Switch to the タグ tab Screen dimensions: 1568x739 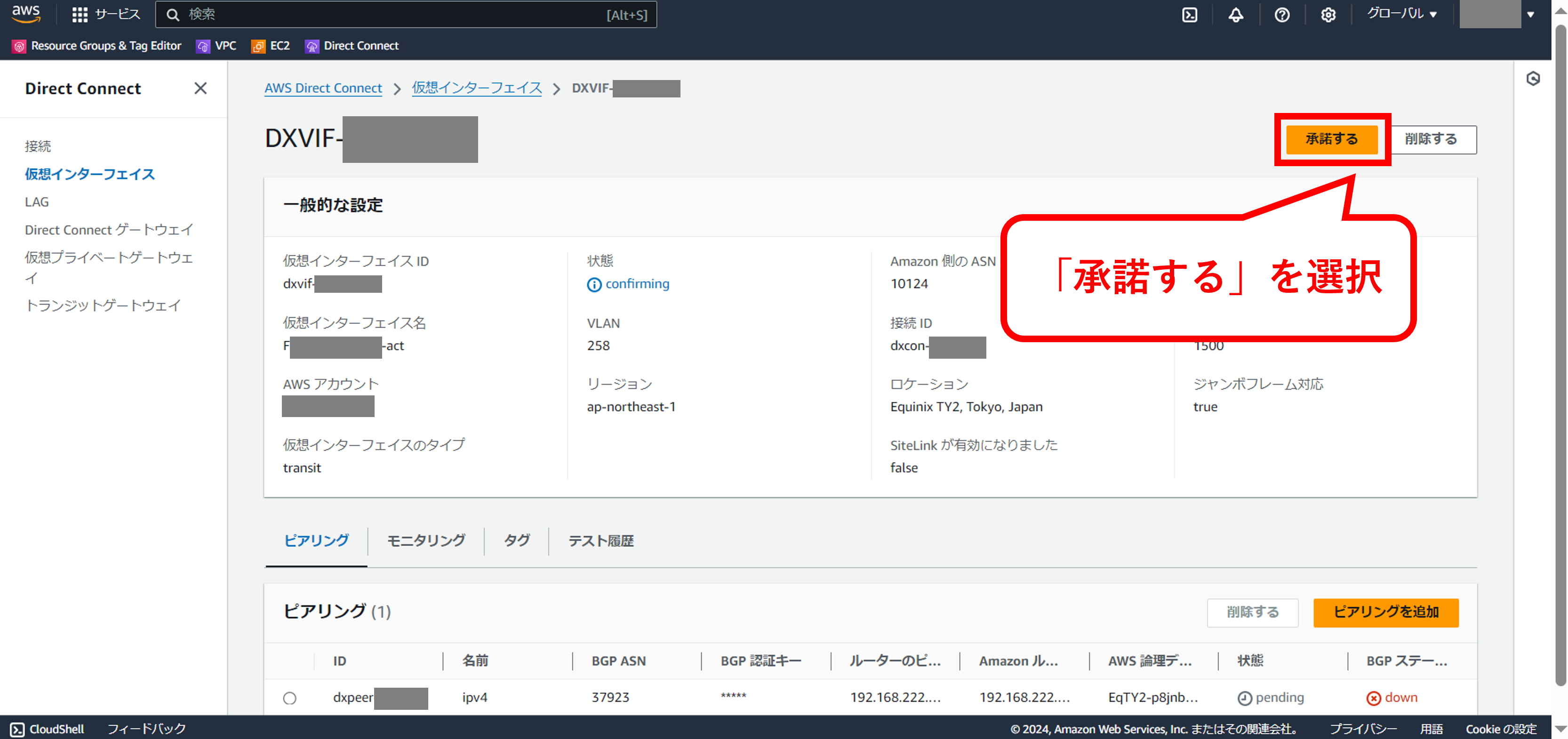517,540
